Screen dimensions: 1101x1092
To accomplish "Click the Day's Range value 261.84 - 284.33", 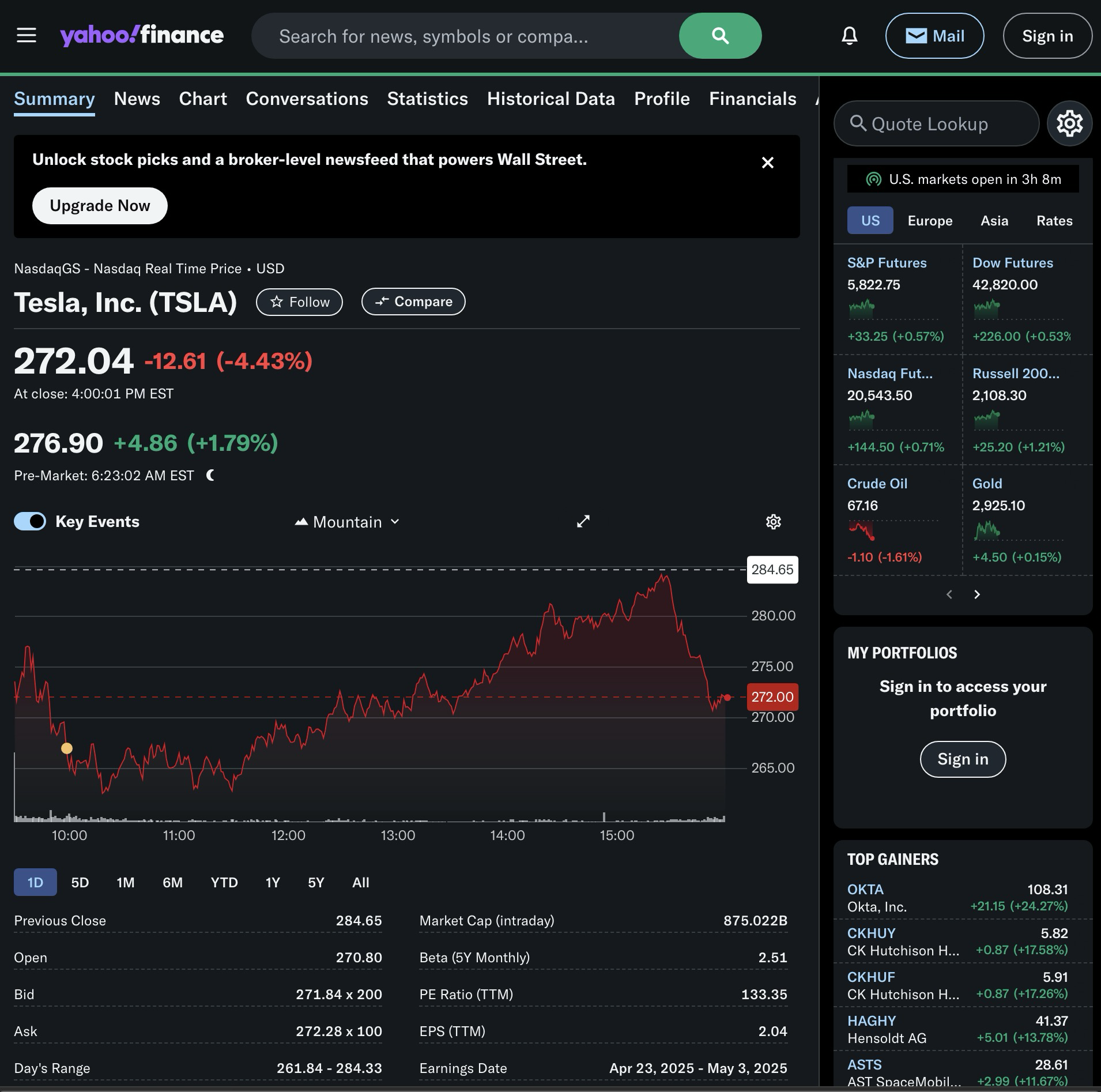I will point(329,1068).
